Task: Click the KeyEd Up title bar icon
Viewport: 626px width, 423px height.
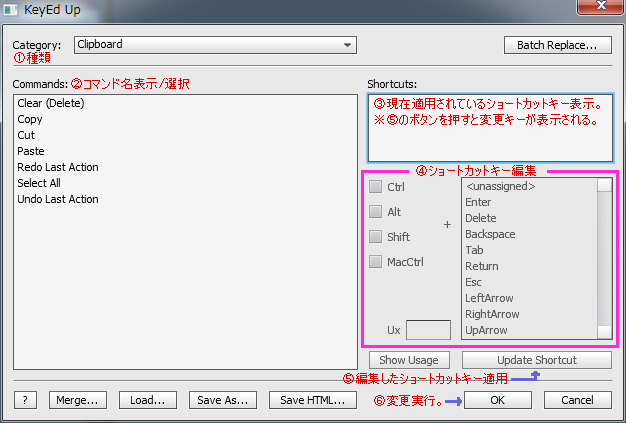Action: click(11, 10)
